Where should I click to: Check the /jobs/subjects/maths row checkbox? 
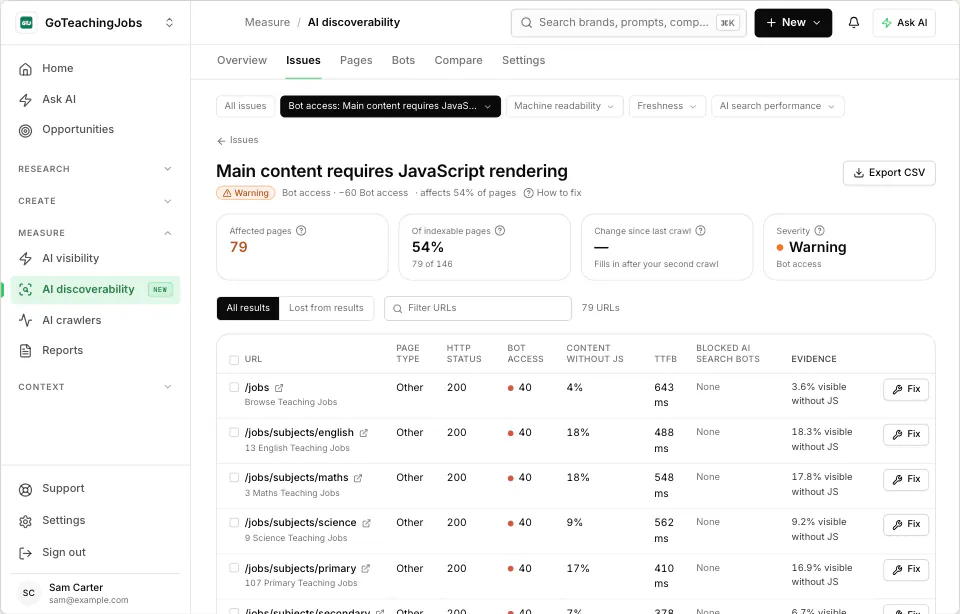click(x=234, y=477)
